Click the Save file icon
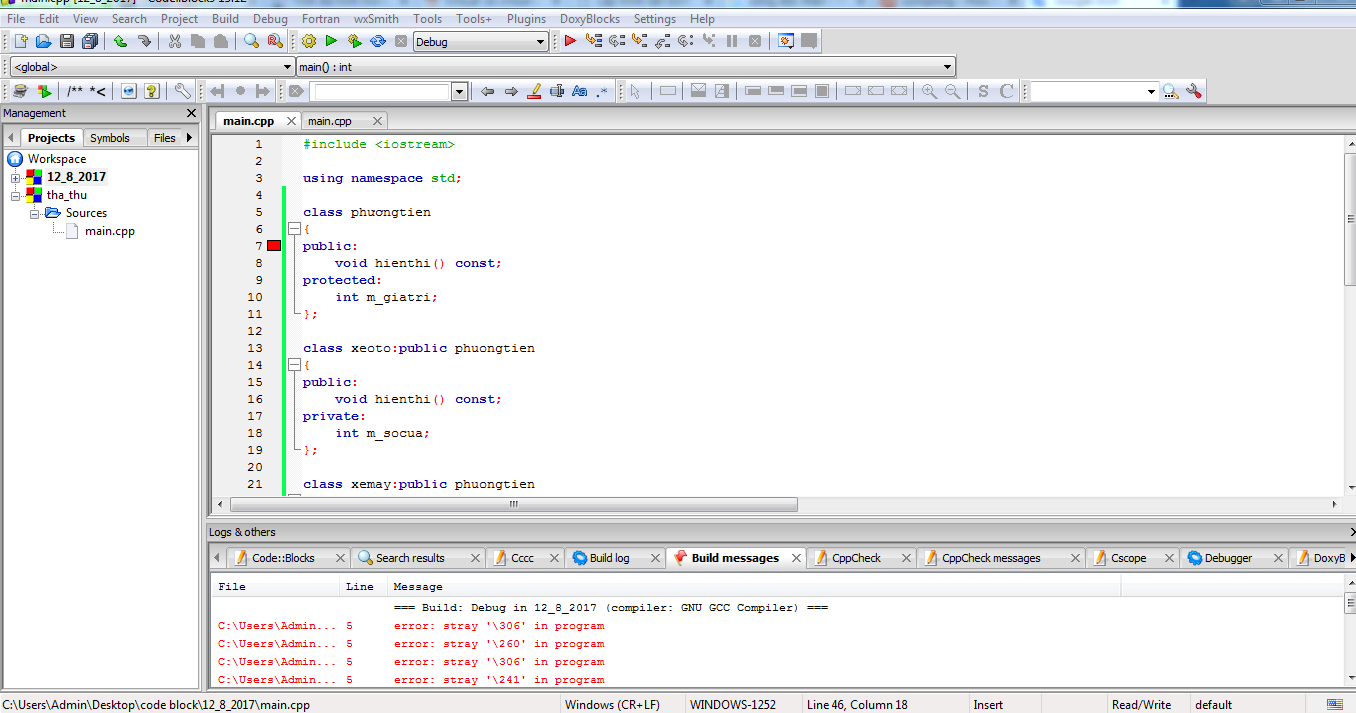Viewport: 1356px width, 713px height. [67, 41]
